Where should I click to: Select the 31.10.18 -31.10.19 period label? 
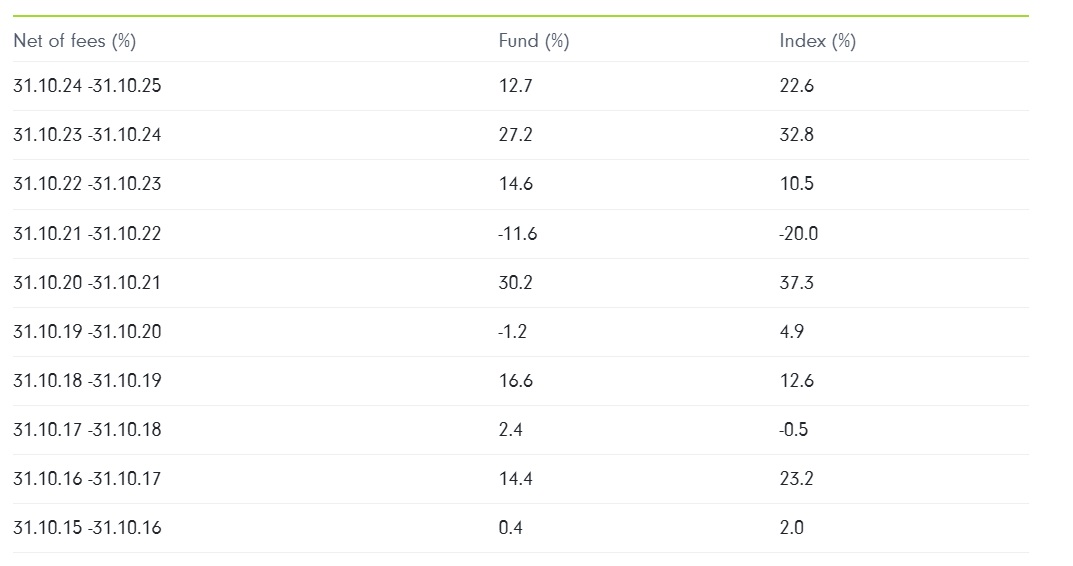[87, 381]
